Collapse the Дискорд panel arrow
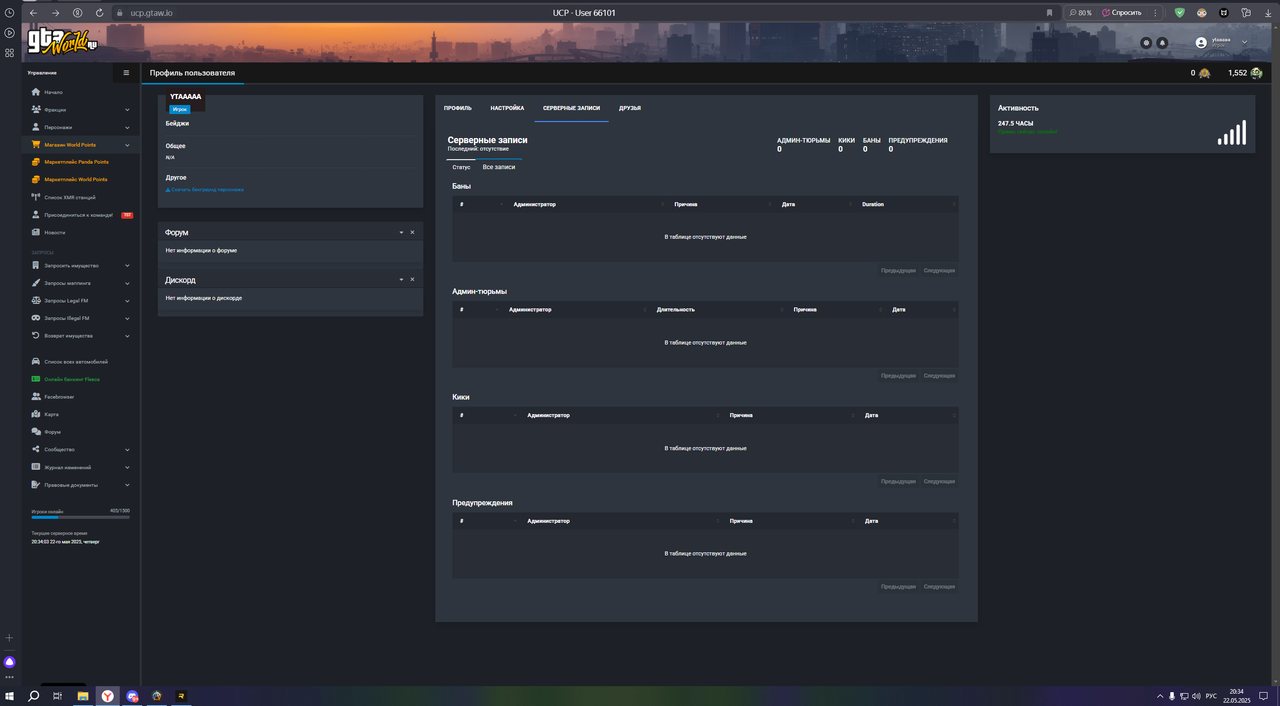This screenshot has width=1280, height=706. (401, 280)
